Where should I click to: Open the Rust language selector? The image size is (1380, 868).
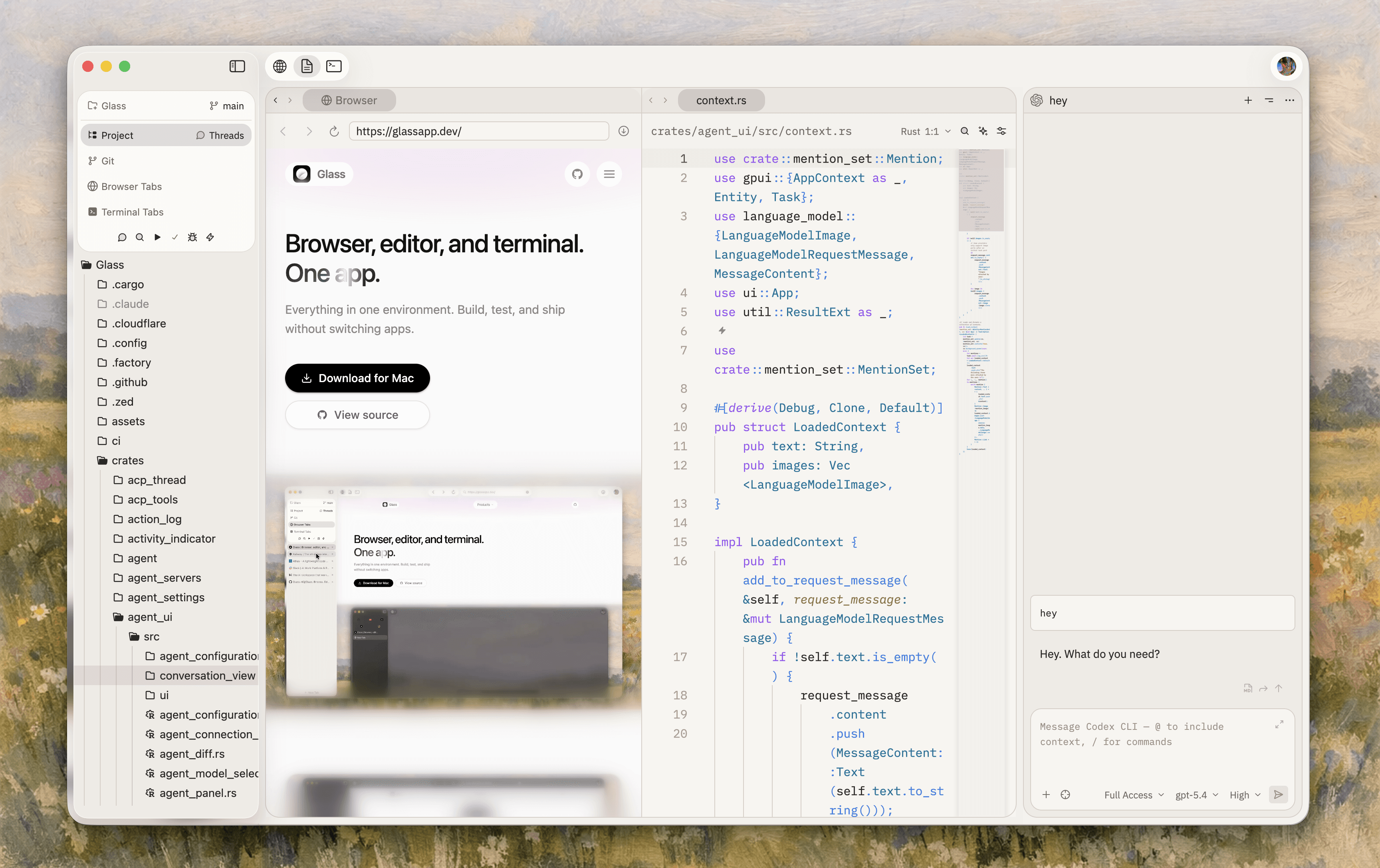coord(911,131)
